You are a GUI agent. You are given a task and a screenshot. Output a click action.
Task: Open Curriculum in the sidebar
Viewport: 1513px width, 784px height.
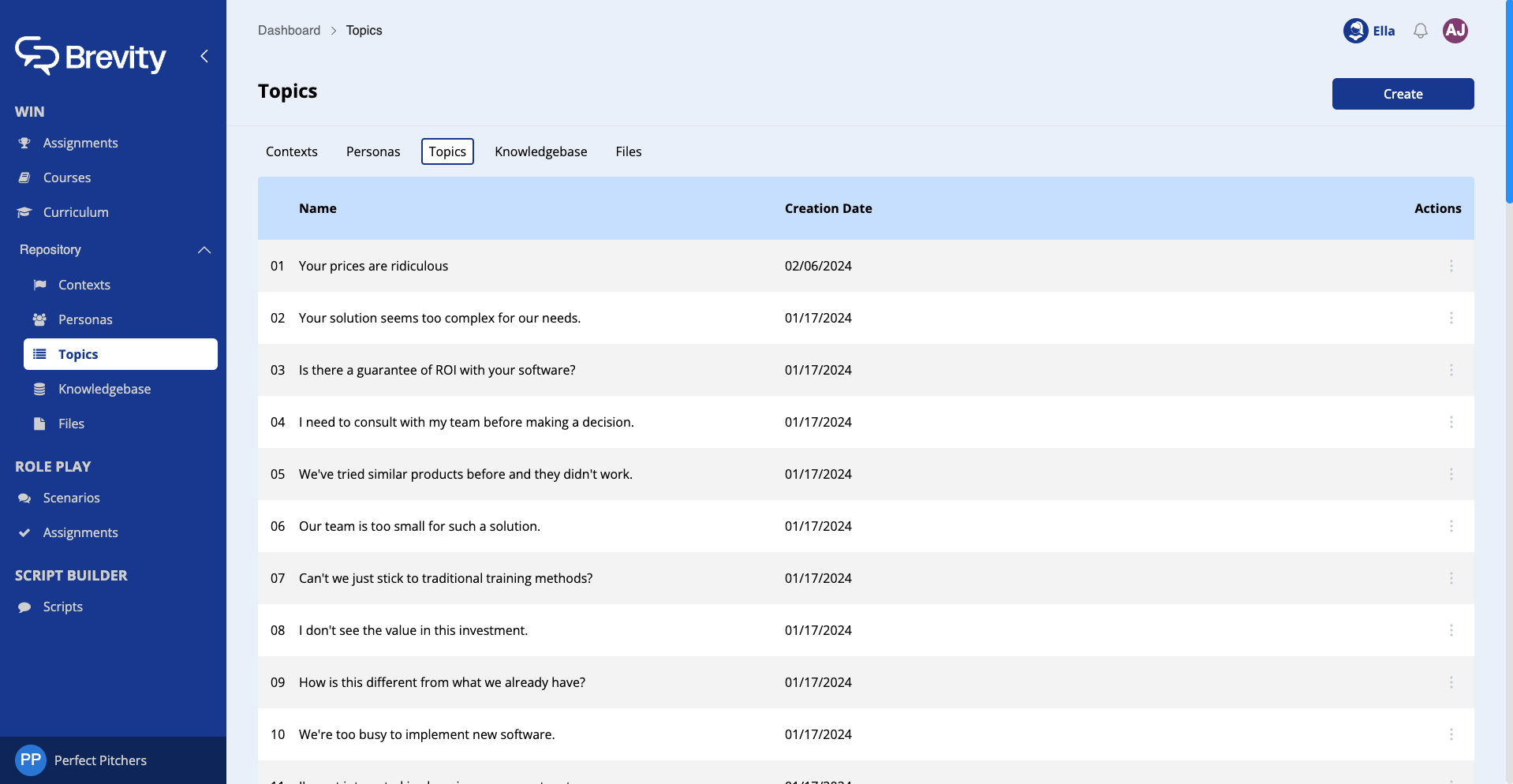[x=76, y=212]
